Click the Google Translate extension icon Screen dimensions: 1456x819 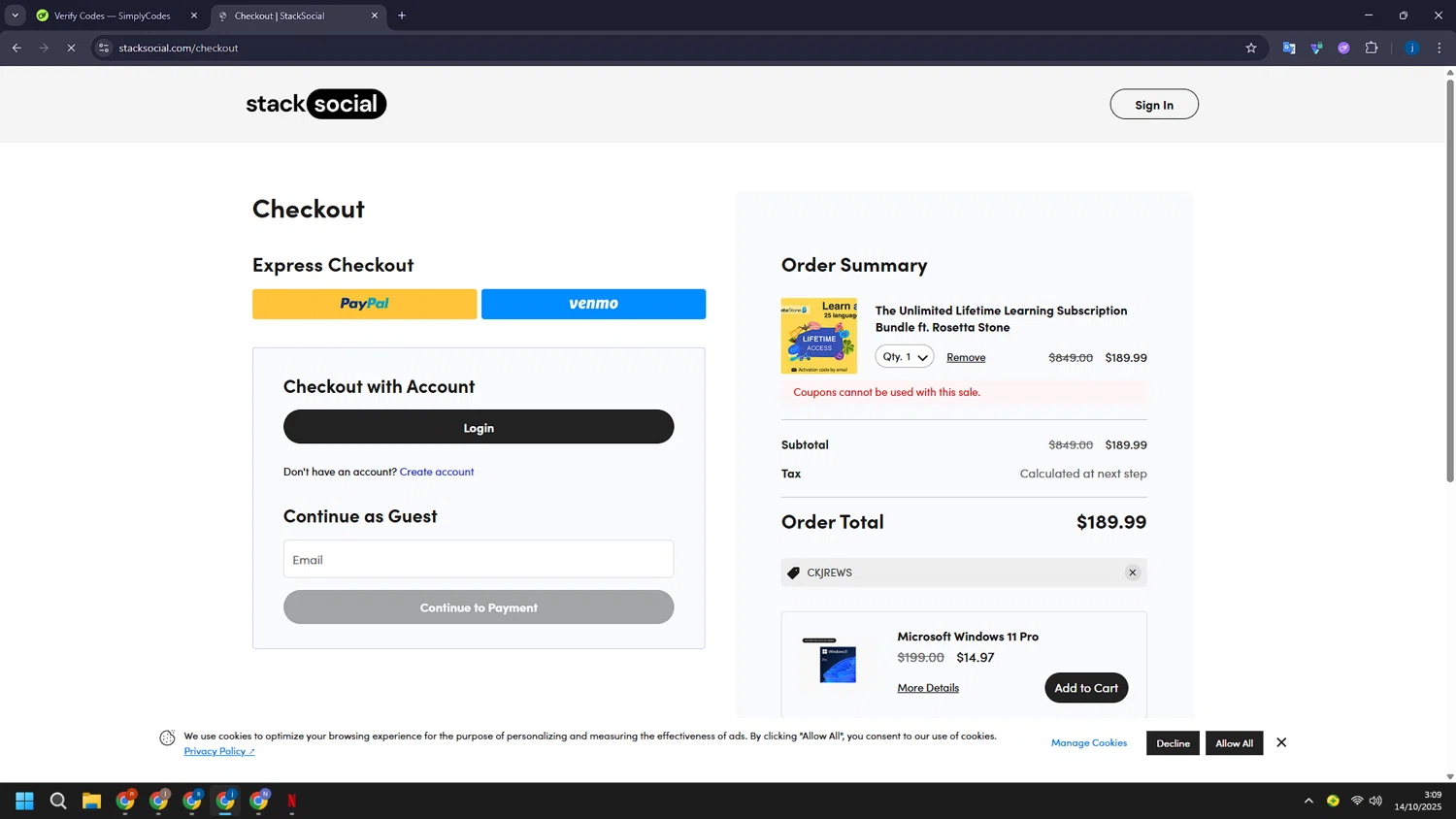point(1289,48)
